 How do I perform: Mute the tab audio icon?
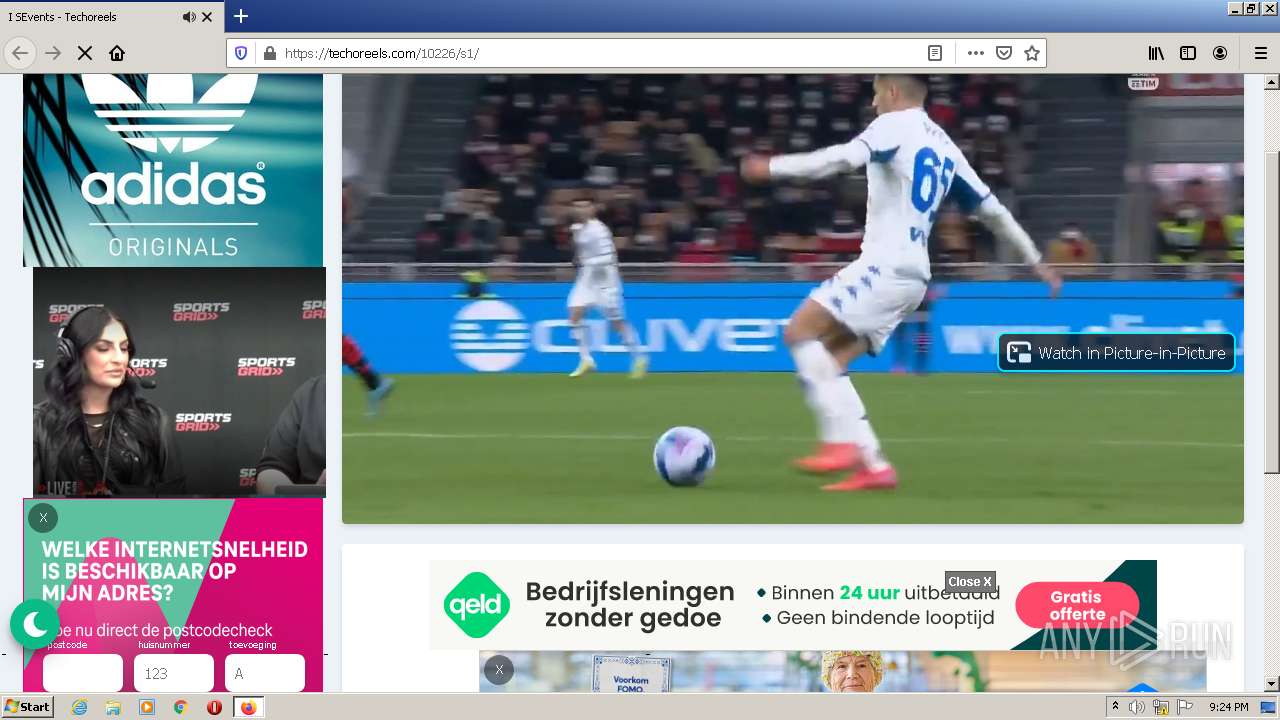pyautogui.click(x=189, y=17)
